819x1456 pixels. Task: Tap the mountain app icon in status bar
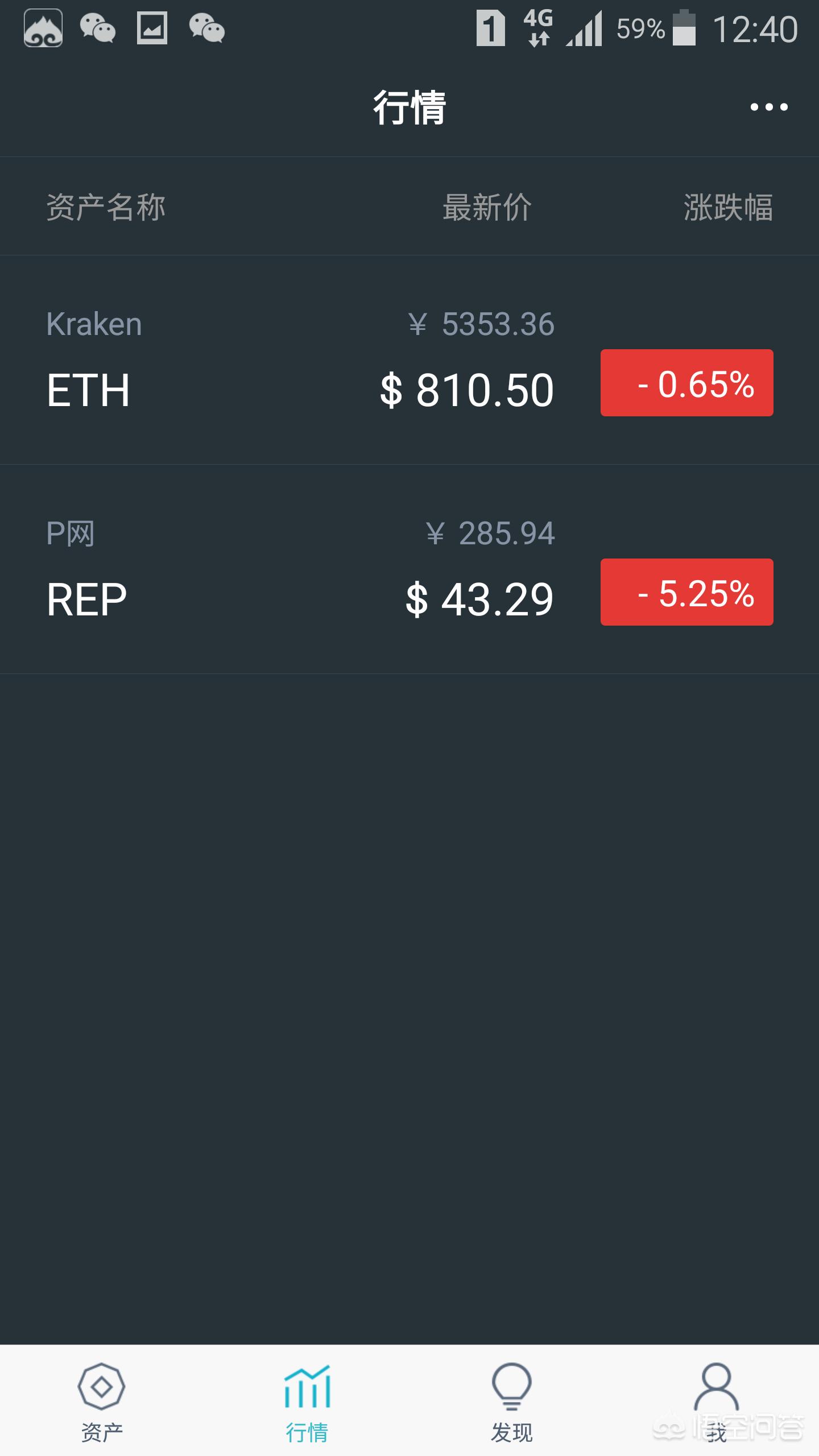click(43, 28)
